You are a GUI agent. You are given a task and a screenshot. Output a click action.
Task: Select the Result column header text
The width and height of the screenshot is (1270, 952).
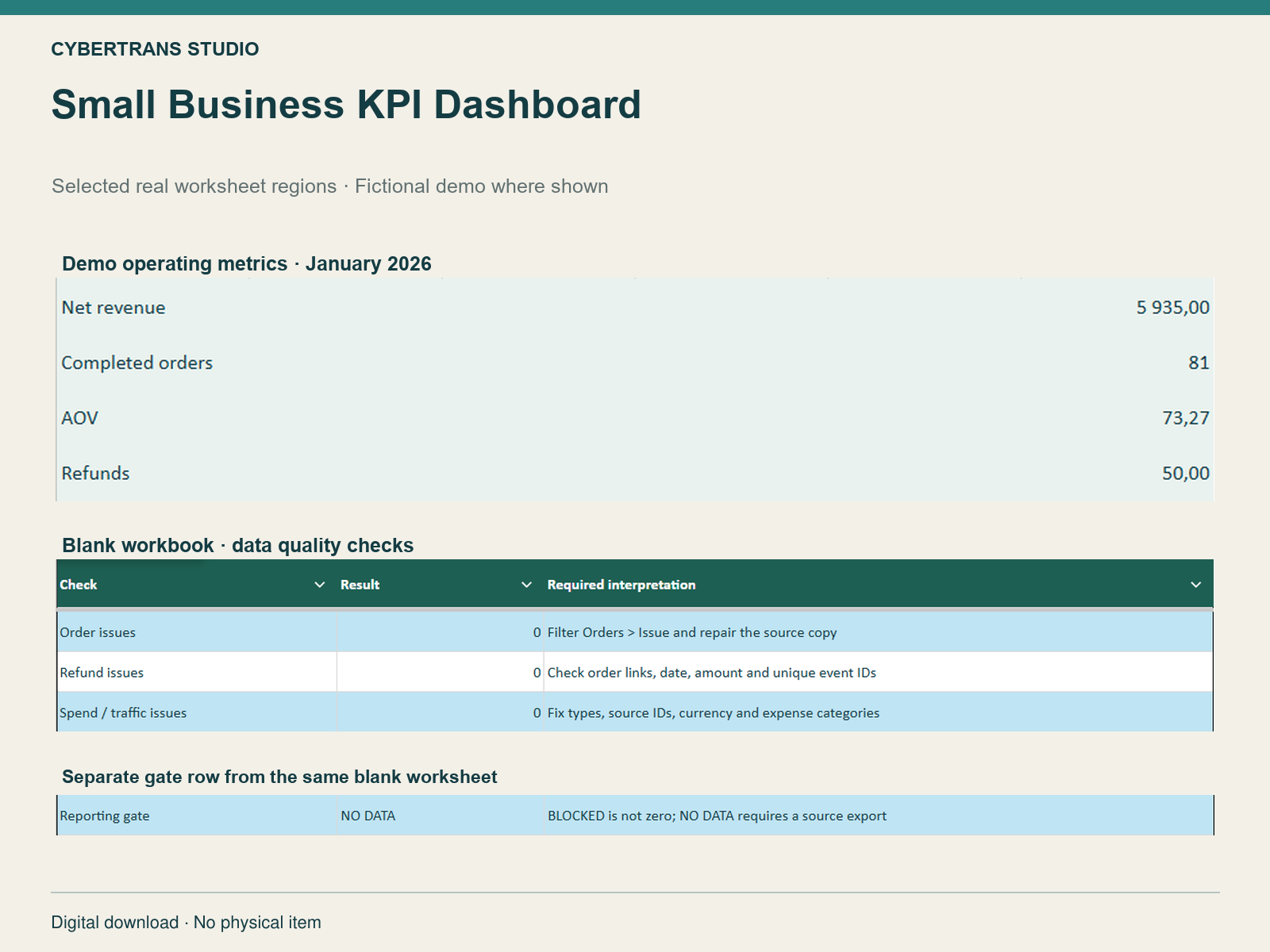[360, 585]
